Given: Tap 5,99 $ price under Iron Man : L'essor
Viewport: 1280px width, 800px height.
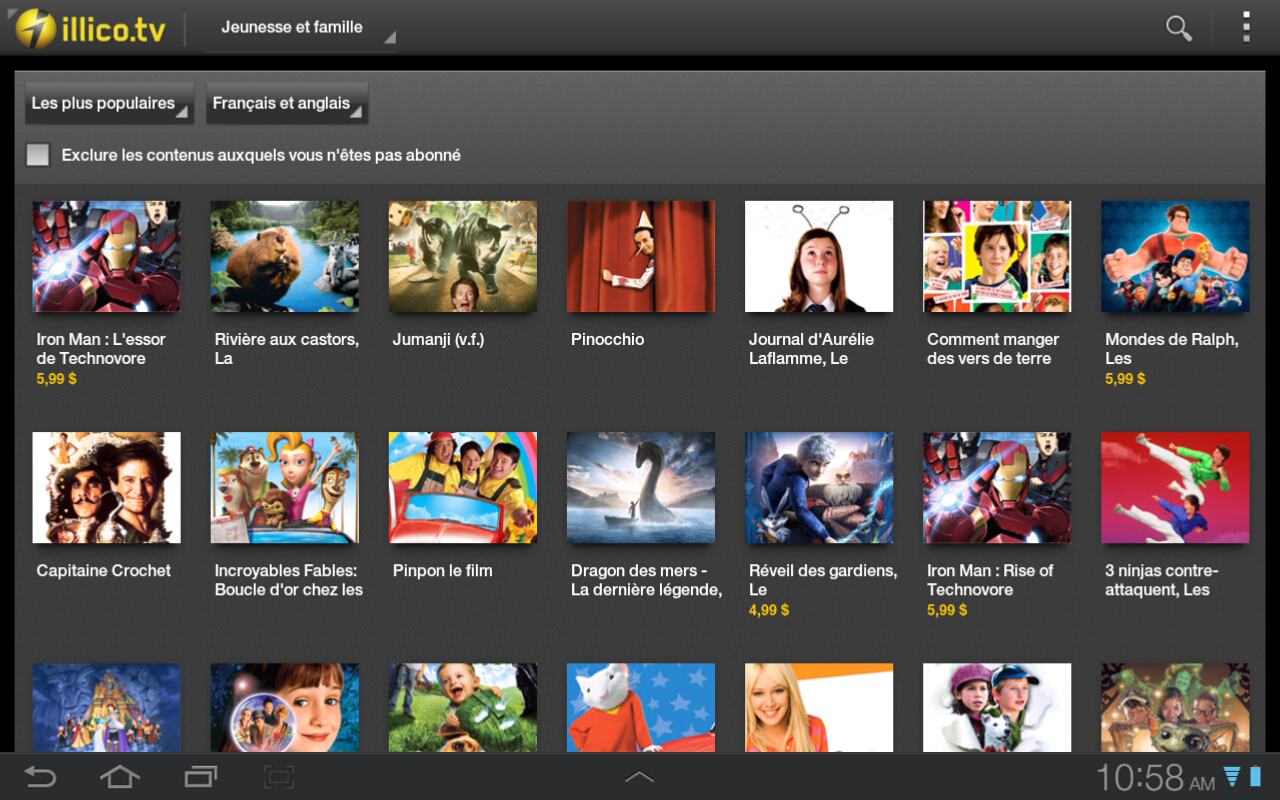Looking at the screenshot, I should 57,379.
